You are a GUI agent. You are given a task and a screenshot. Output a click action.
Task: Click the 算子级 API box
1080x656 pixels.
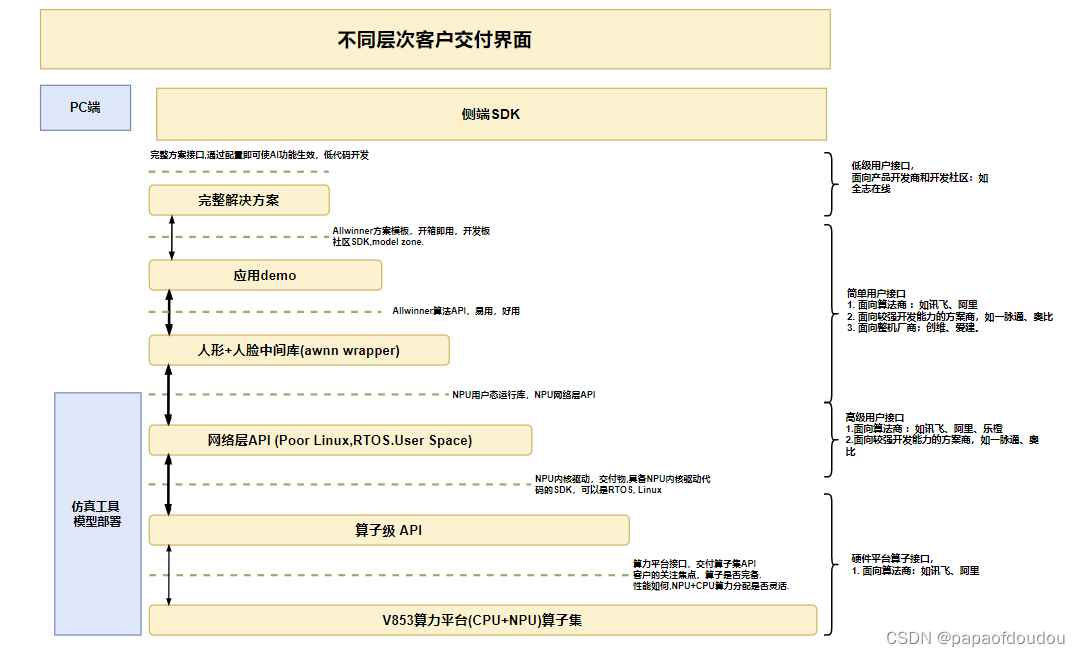point(389,530)
